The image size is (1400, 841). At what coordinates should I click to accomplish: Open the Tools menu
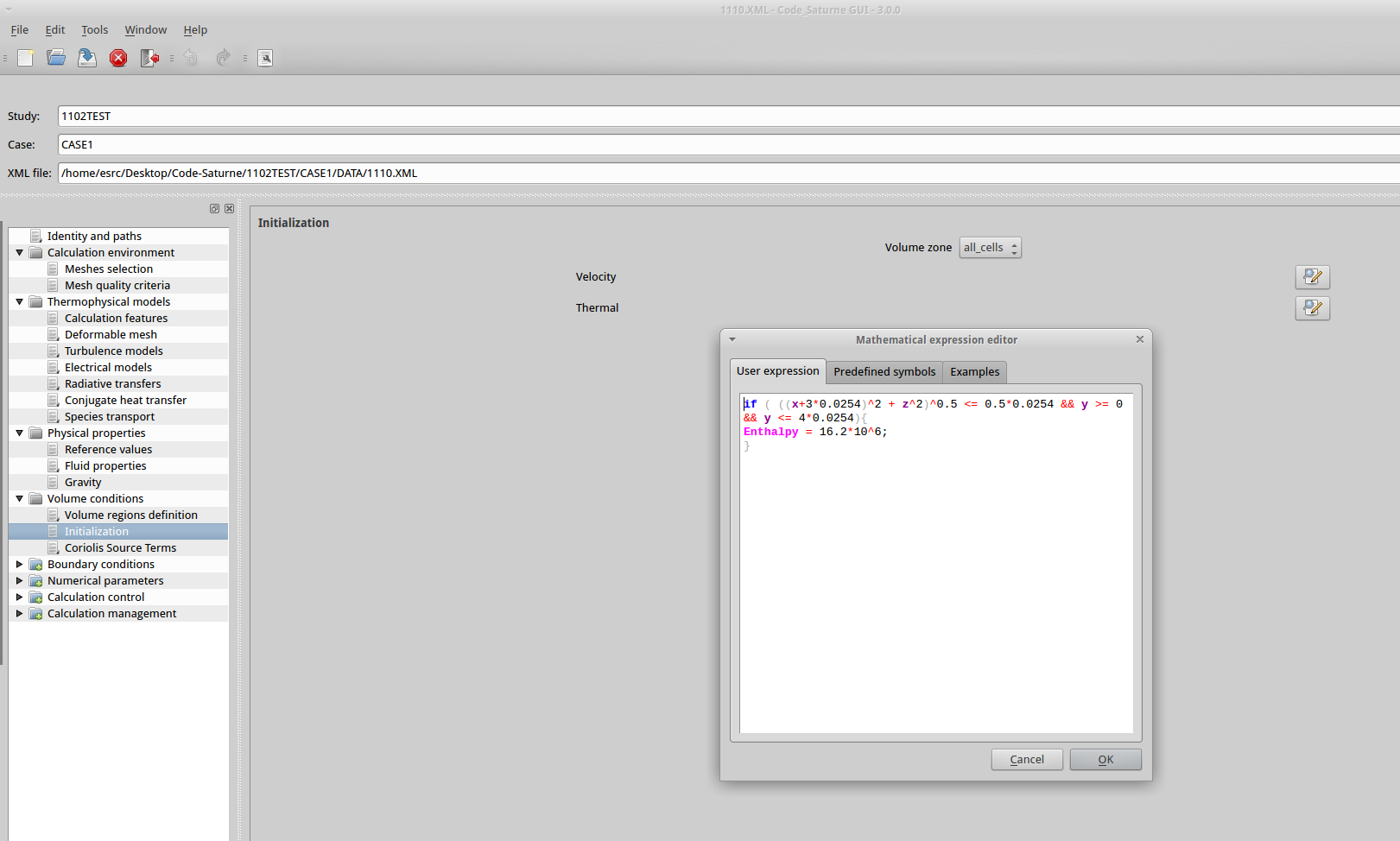(x=94, y=29)
